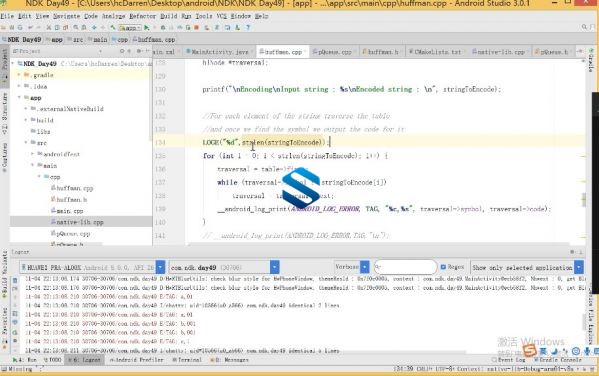Viewport: 599px width, 376px height.
Task: Click the Project panel hide icon
Action: (x=147, y=51)
